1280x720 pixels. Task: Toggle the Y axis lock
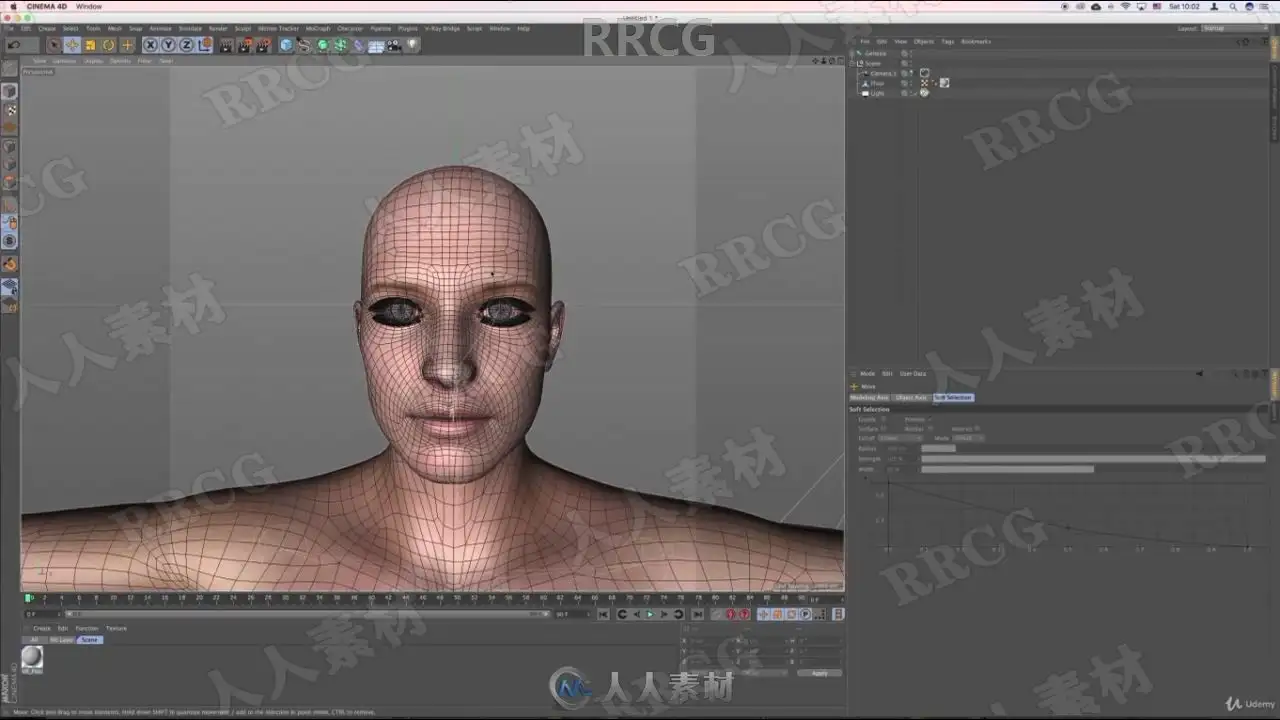(x=168, y=45)
